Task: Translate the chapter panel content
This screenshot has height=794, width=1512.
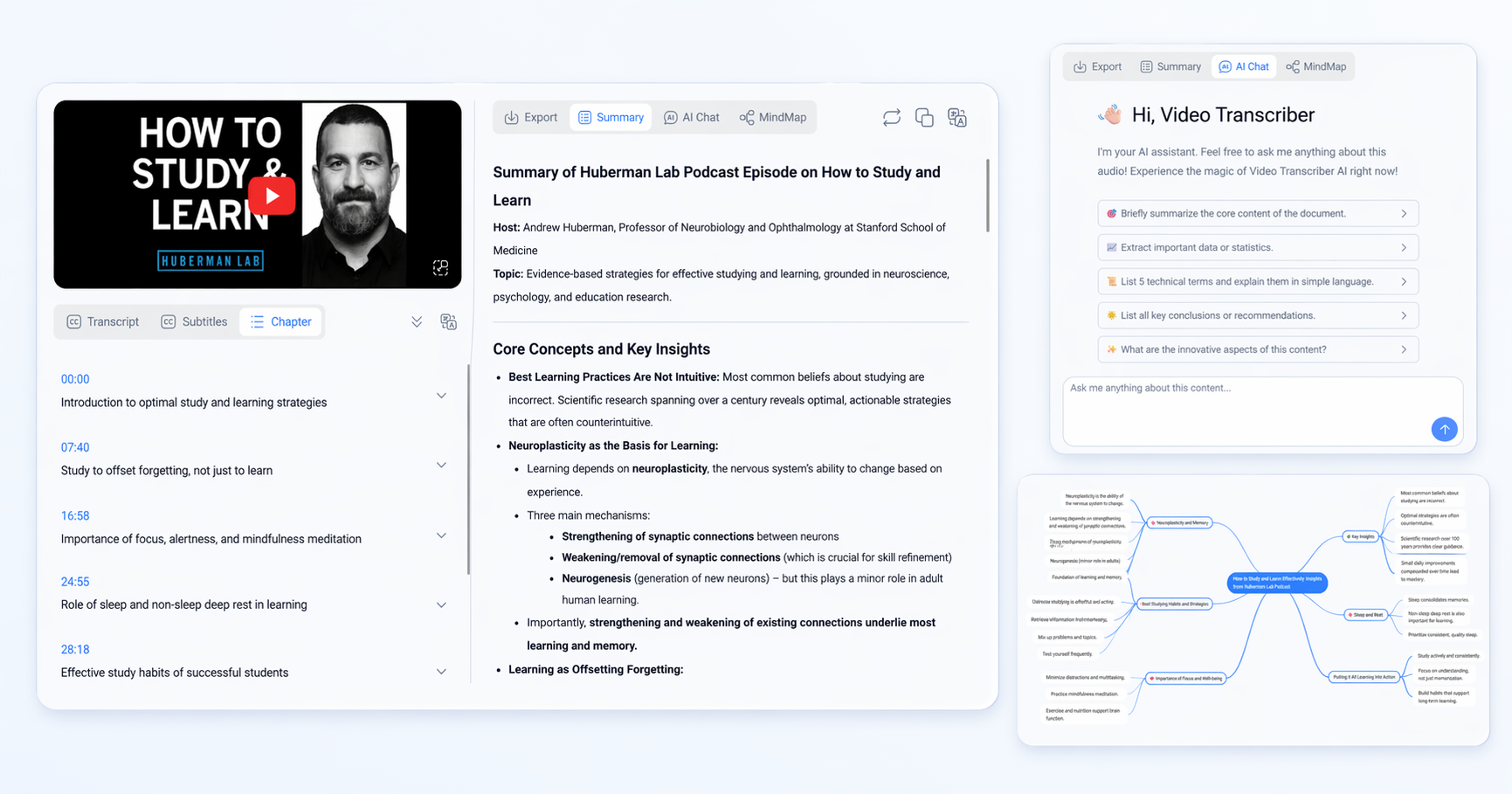Action: pyautogui.click(x=448, y=321)
